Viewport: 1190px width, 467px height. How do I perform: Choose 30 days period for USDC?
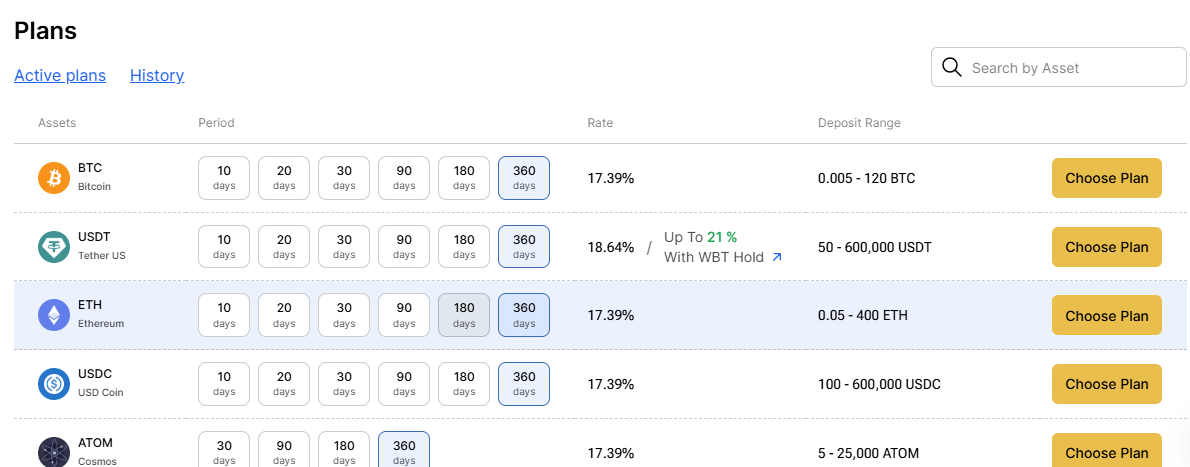coord(344,383)
